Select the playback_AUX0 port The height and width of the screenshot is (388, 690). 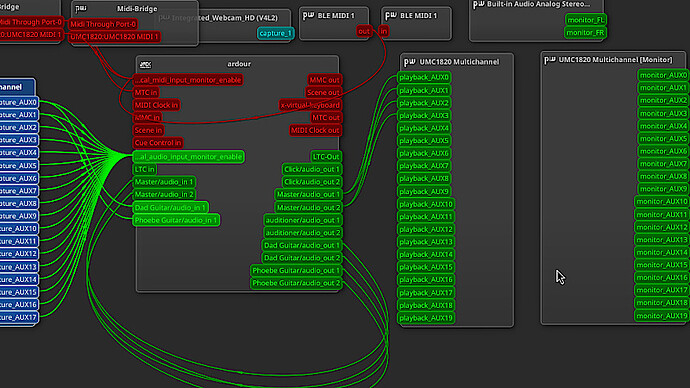point(424,77)
